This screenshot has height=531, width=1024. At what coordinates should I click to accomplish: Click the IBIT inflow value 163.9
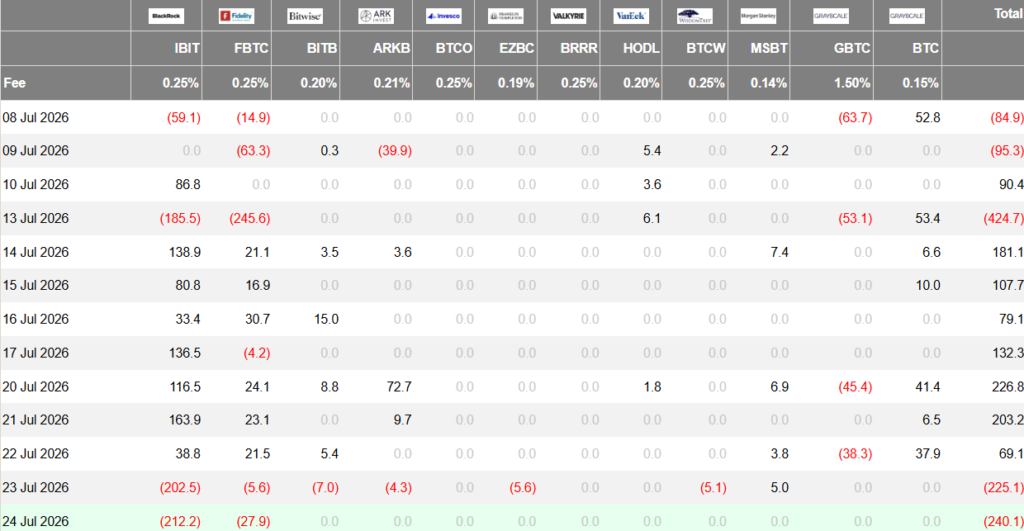(x=185, y=420)
